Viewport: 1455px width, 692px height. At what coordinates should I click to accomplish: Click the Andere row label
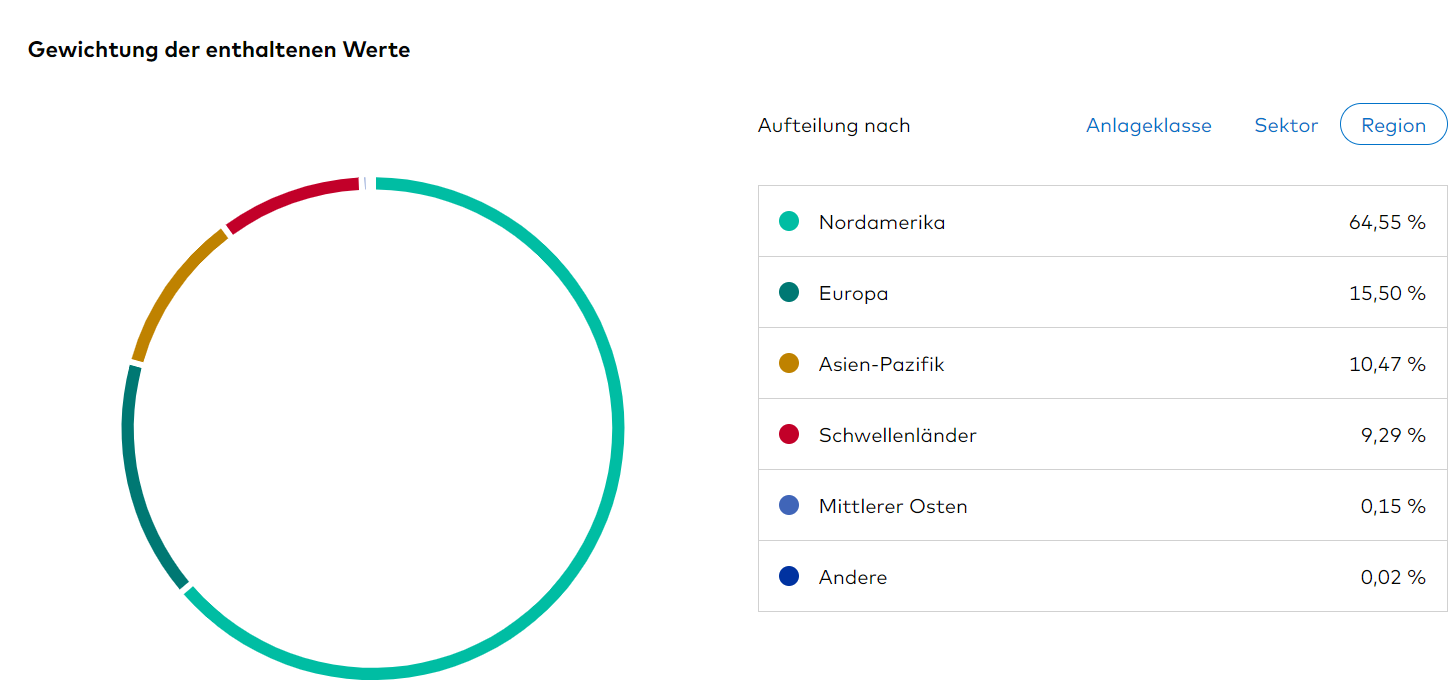tap(852, 577)
